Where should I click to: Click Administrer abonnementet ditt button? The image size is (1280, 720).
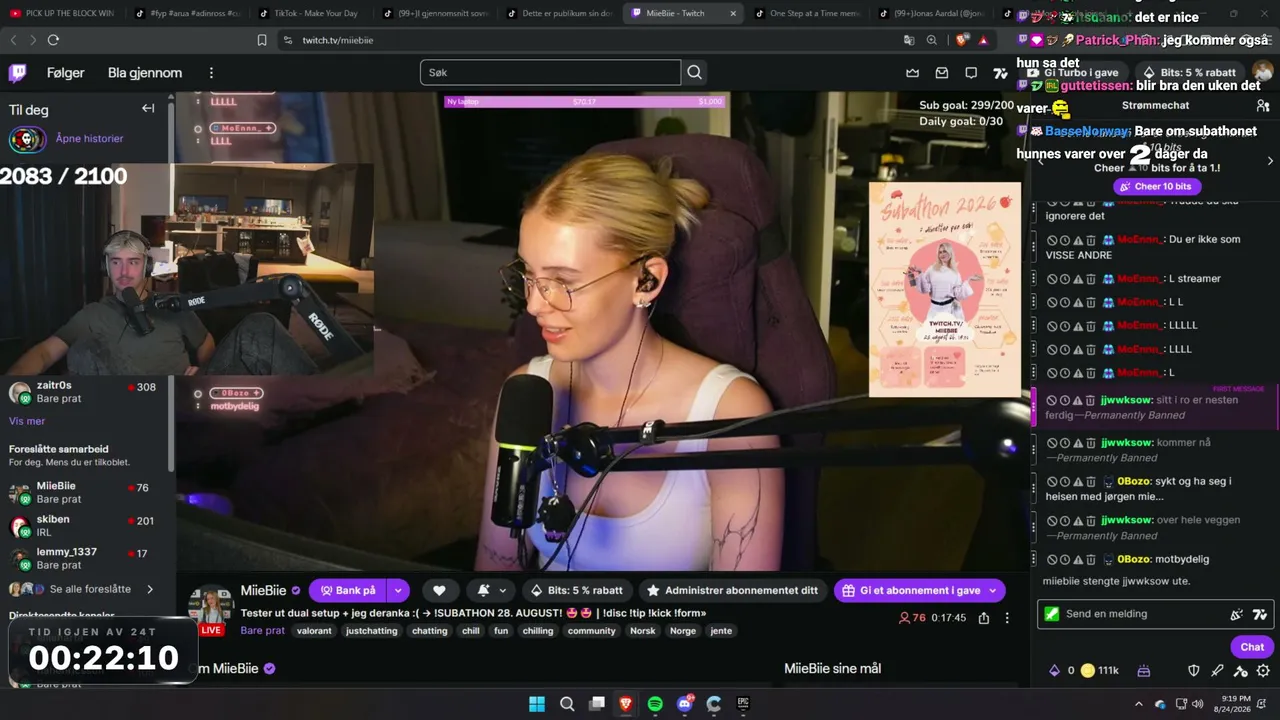pos(732,591)
